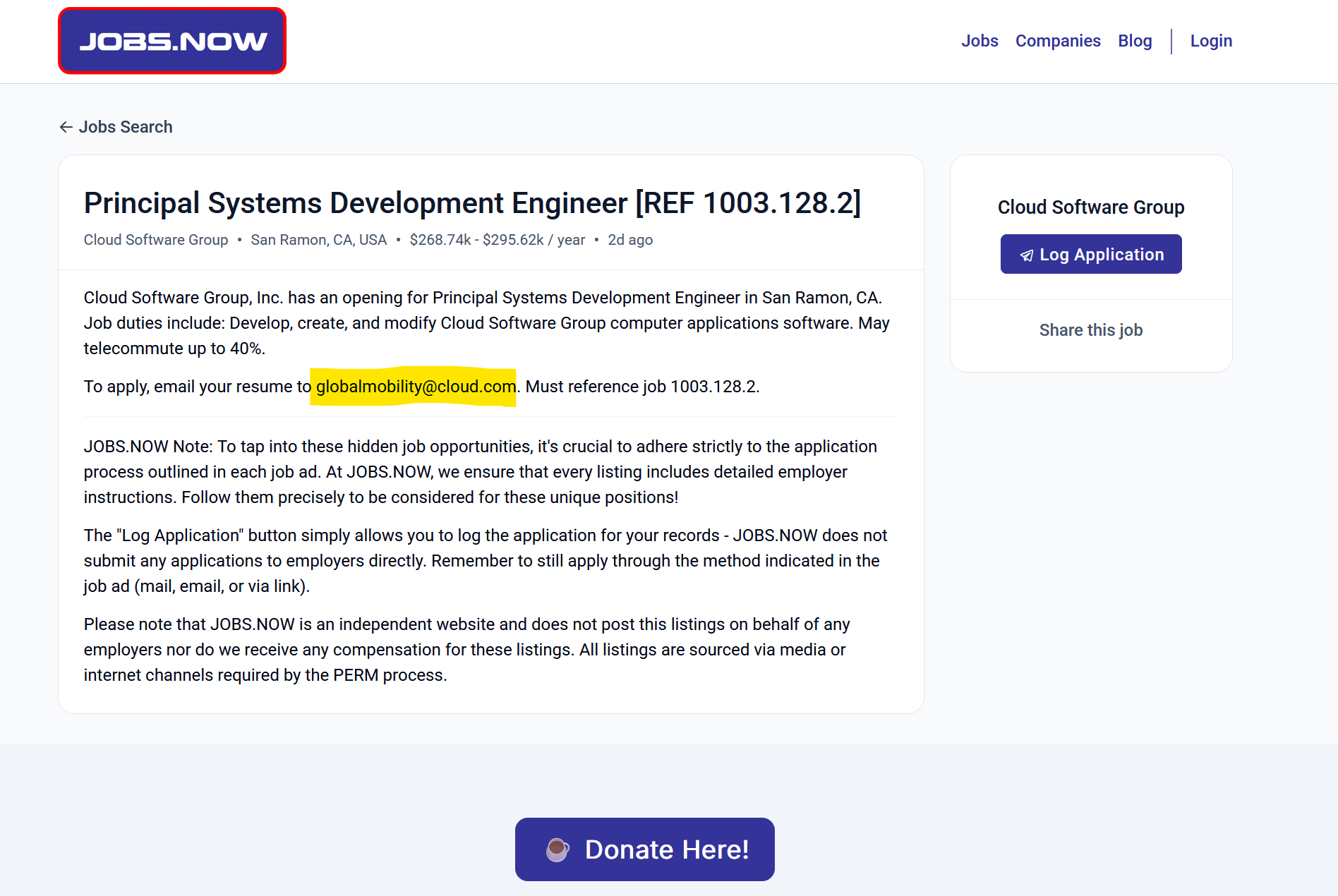Click the JOBS.NOW logo

point(172,41)
